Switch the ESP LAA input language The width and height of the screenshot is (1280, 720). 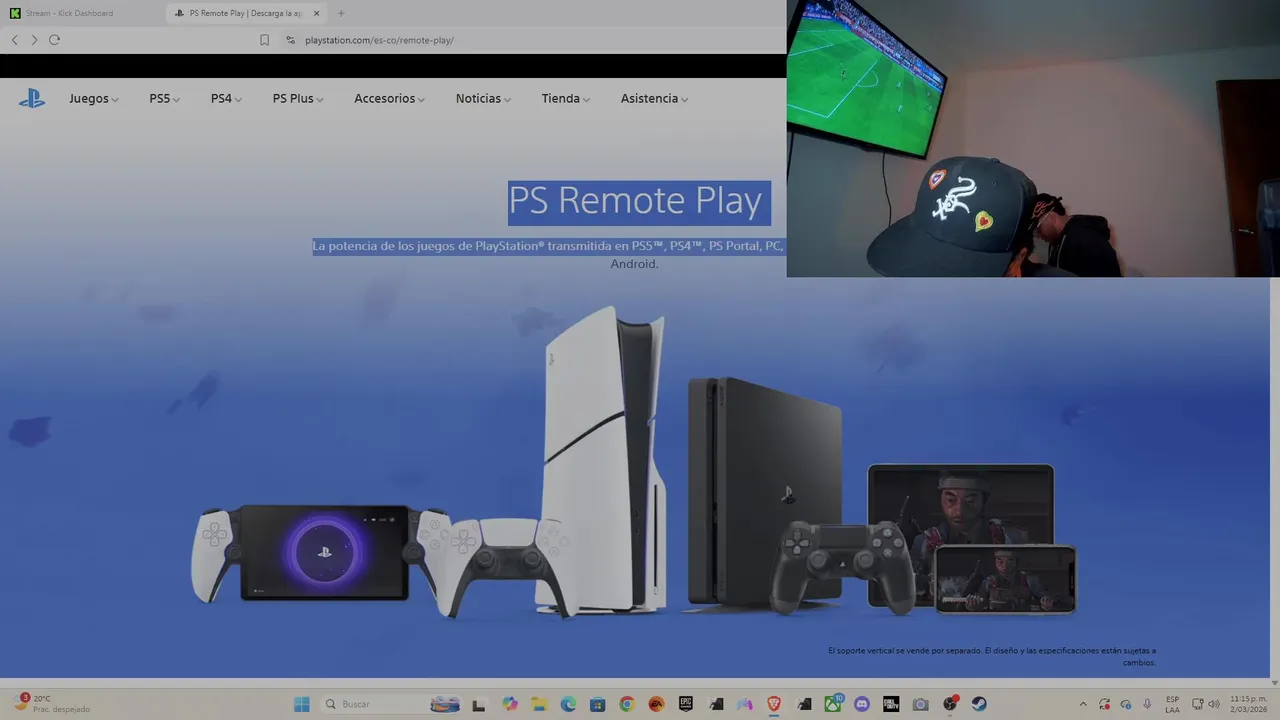pyautogui.click(x=1172, y=704)
